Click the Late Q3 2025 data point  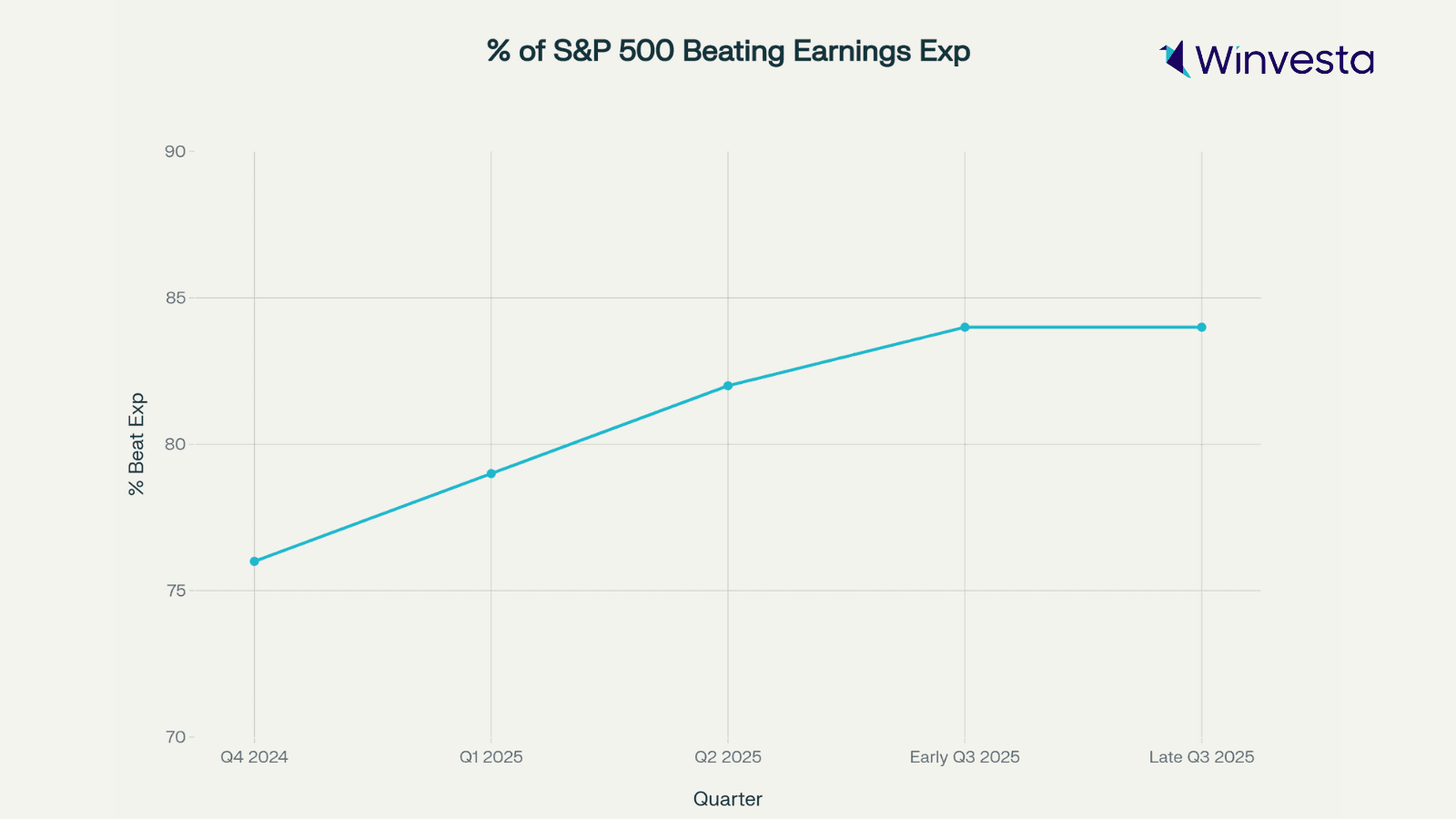point(1201,328)
